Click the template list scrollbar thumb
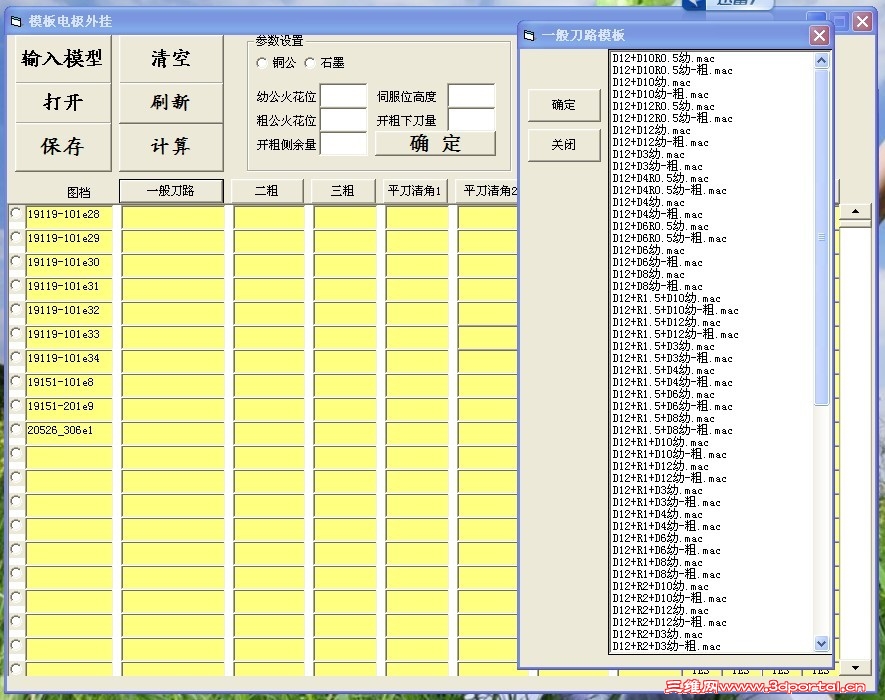 [x=821, y=237]
